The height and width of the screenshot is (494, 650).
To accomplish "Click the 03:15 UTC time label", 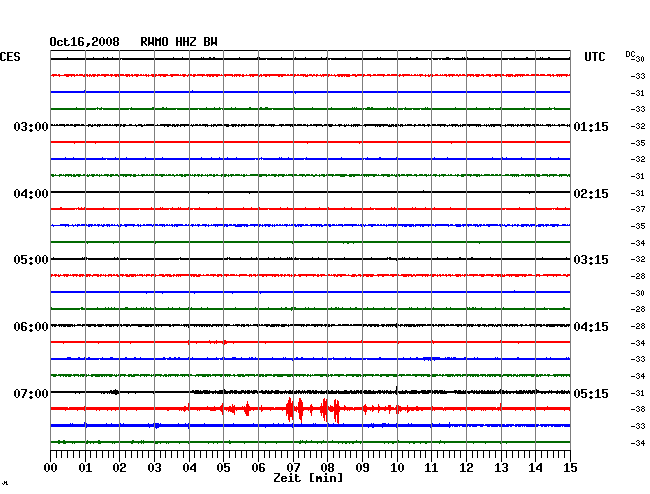I will click(591, 260).
